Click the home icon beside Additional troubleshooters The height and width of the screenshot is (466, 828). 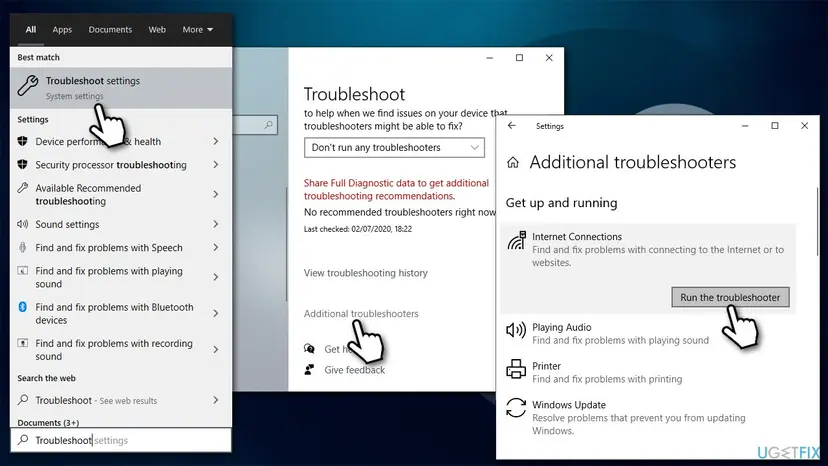click(x=513, y=162)
